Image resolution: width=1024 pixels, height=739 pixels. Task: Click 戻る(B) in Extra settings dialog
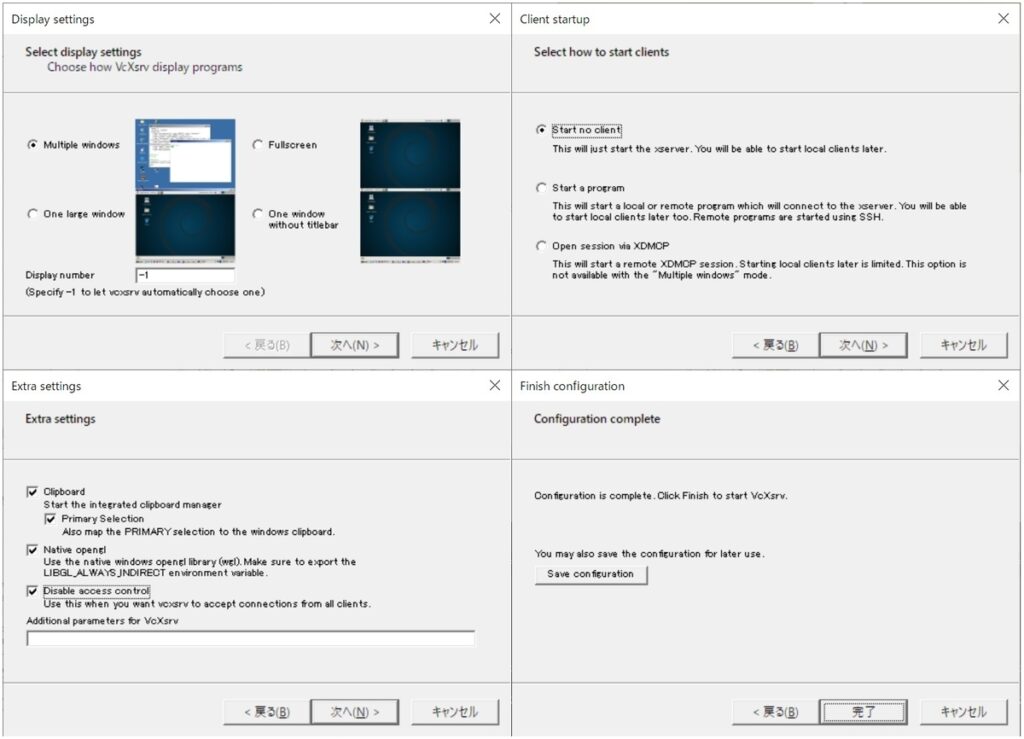coord(267,712)
